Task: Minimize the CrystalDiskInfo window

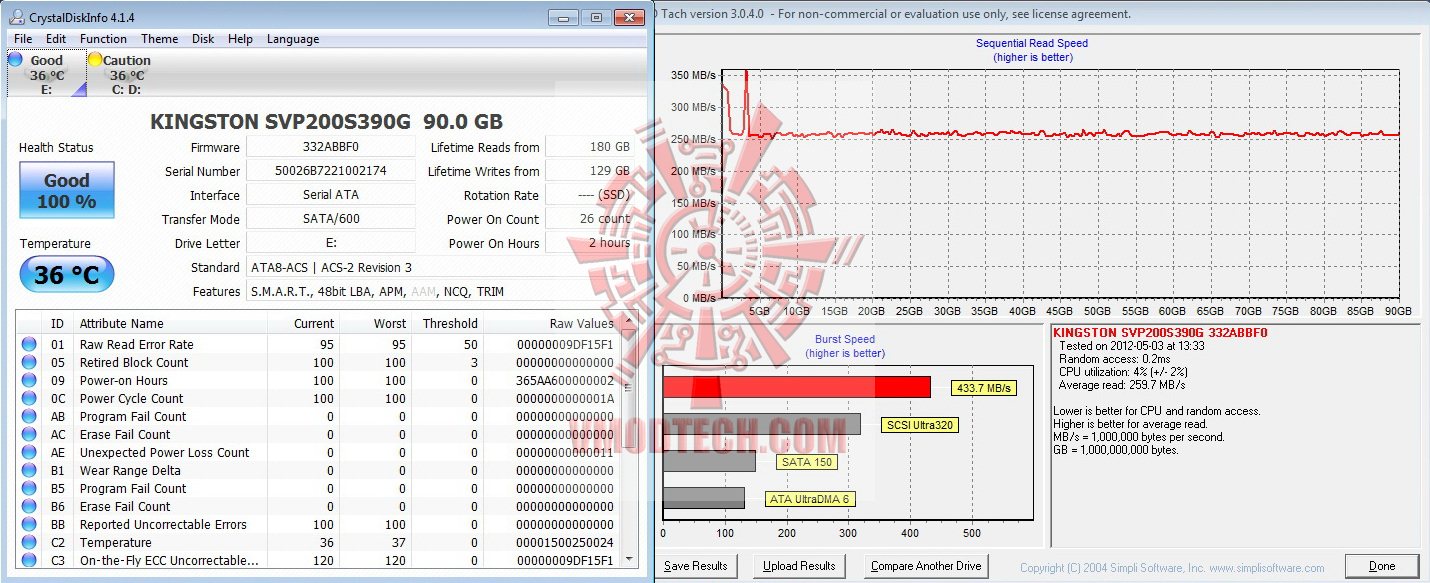Action: (x=563, y=17)
